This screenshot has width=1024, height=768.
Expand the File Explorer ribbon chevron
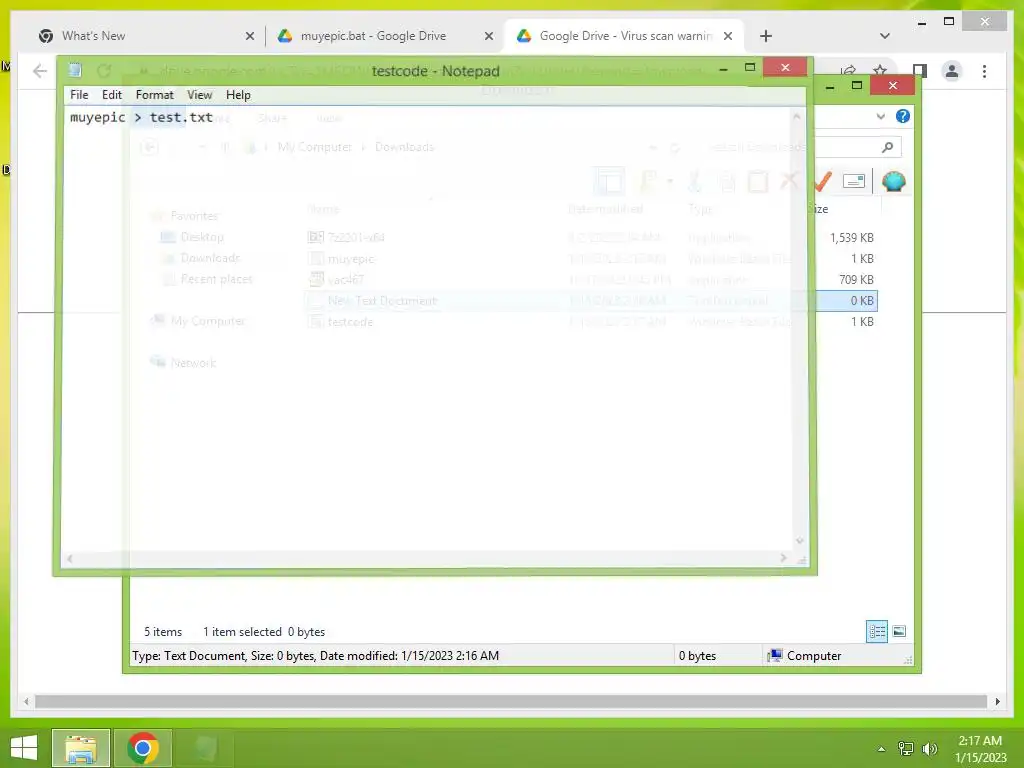click(880, 116)
